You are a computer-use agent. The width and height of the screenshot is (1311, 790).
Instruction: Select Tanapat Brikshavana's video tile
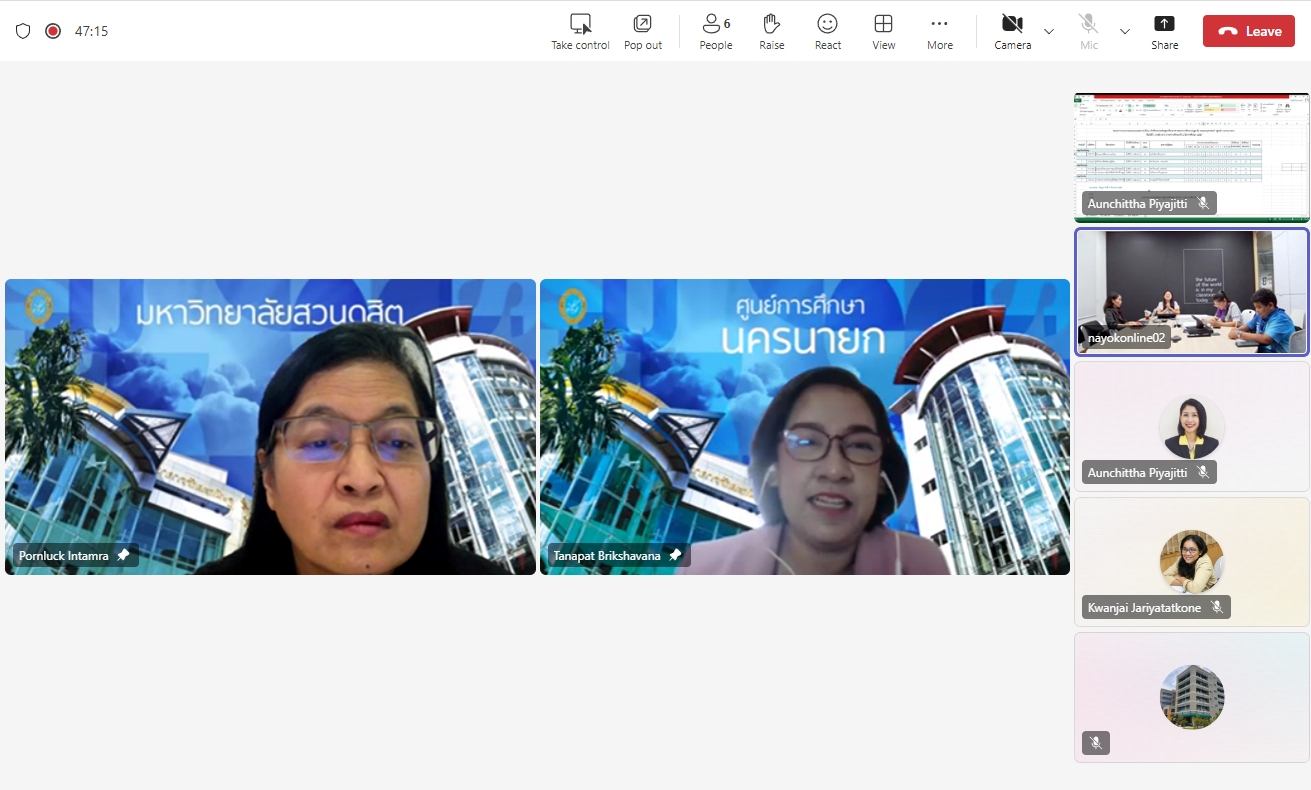[x=805, y=427]
